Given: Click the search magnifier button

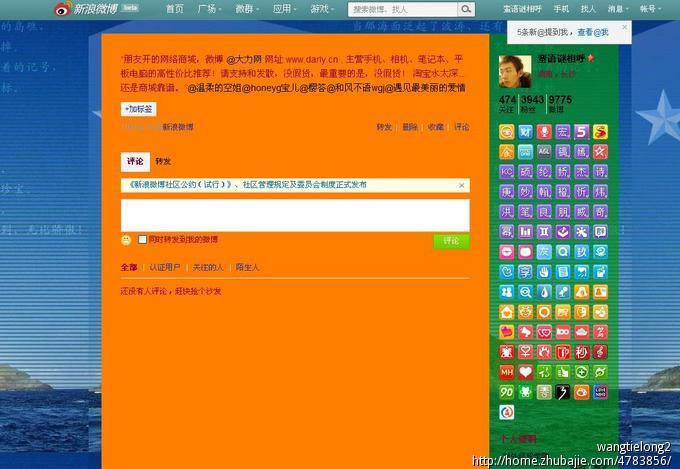Looking at the screenshot, I should coord(466,9).
